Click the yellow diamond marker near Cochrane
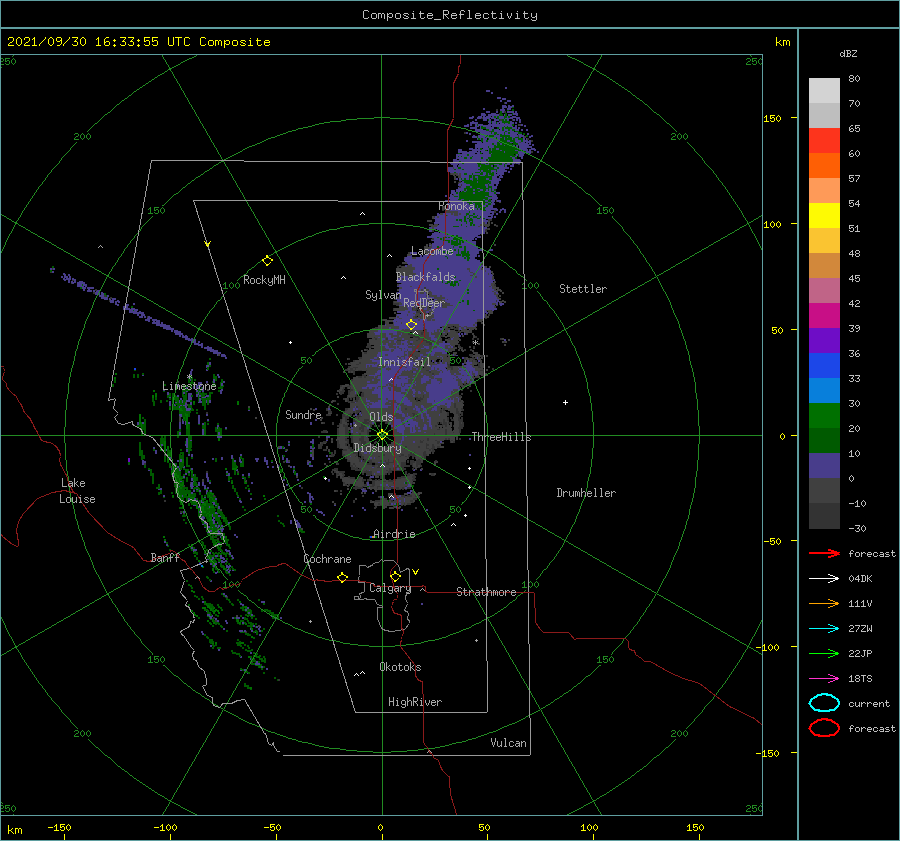This screenshot has height=841, width=900. click(x=343, y=577)
